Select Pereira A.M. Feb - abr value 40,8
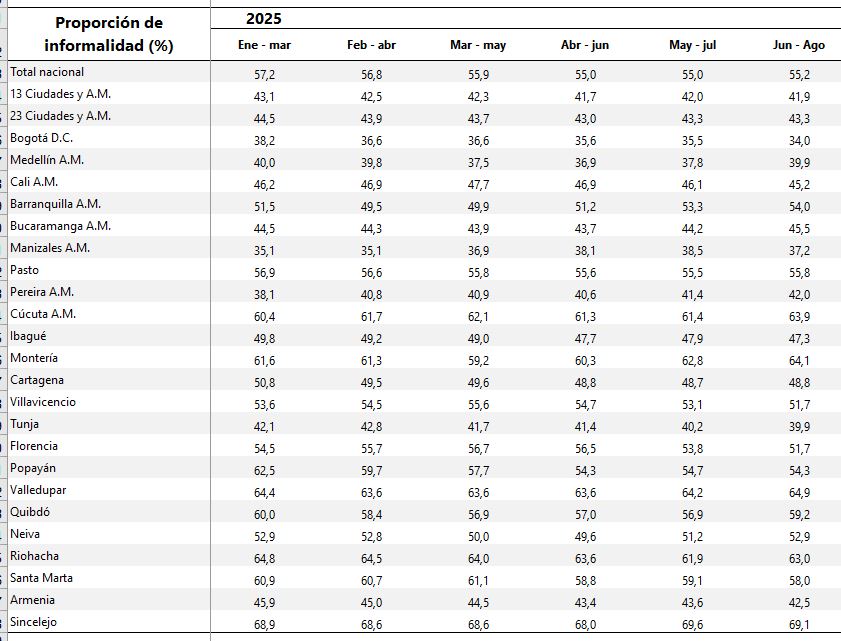 pos(371,294)
